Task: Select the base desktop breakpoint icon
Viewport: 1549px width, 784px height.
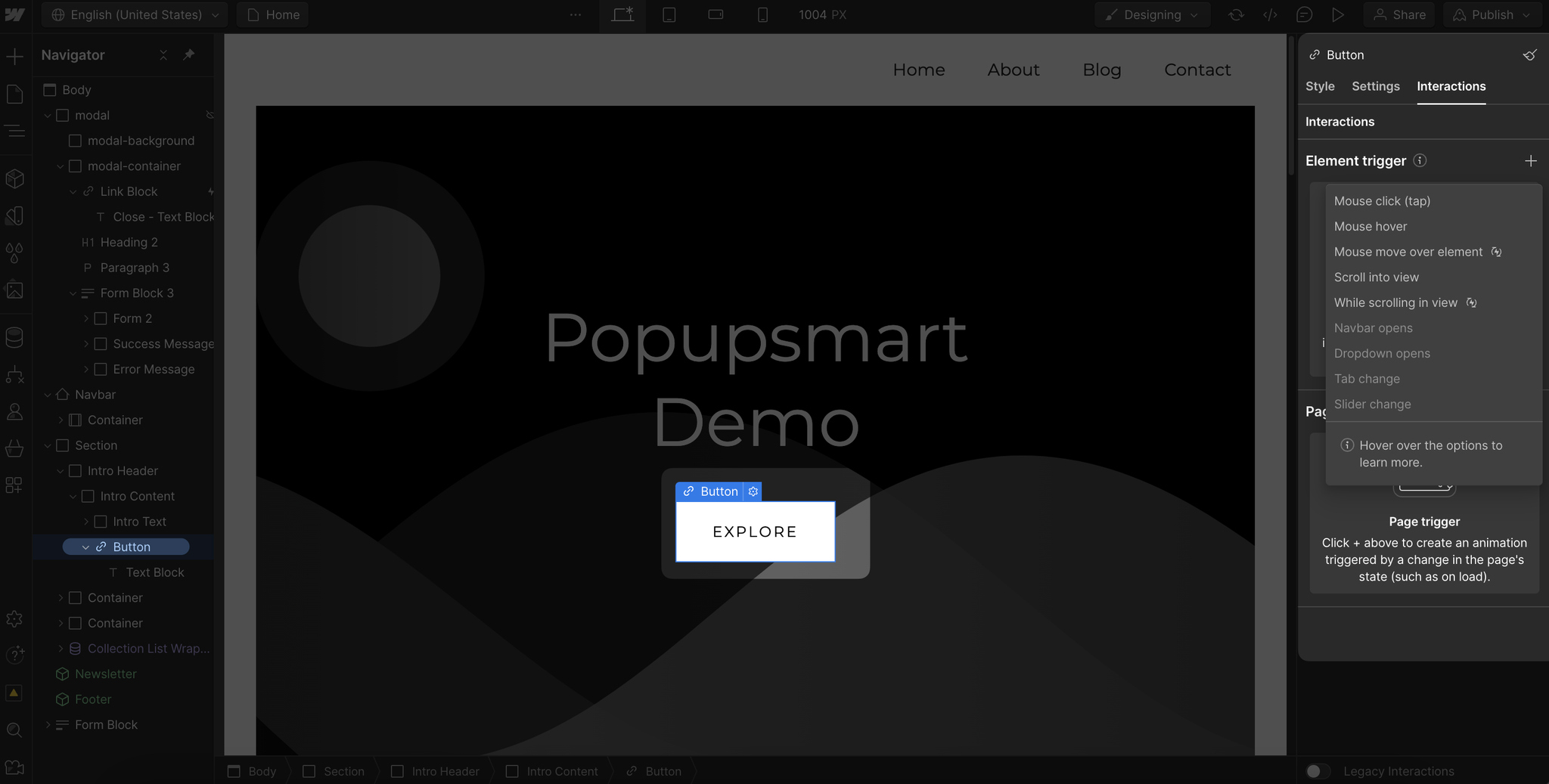Action: 622,15
